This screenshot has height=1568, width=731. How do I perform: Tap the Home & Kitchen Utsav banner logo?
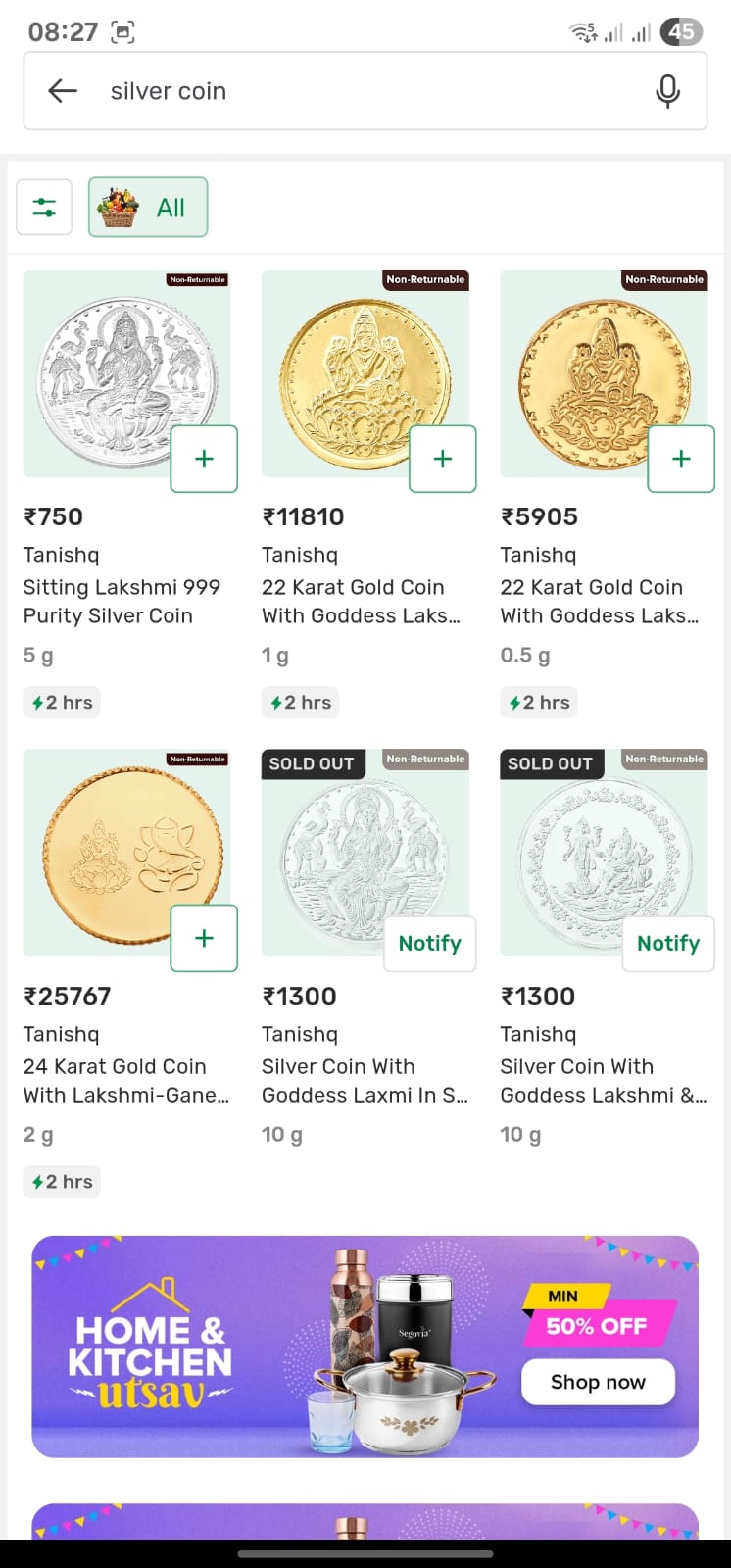click(150, 1347)
